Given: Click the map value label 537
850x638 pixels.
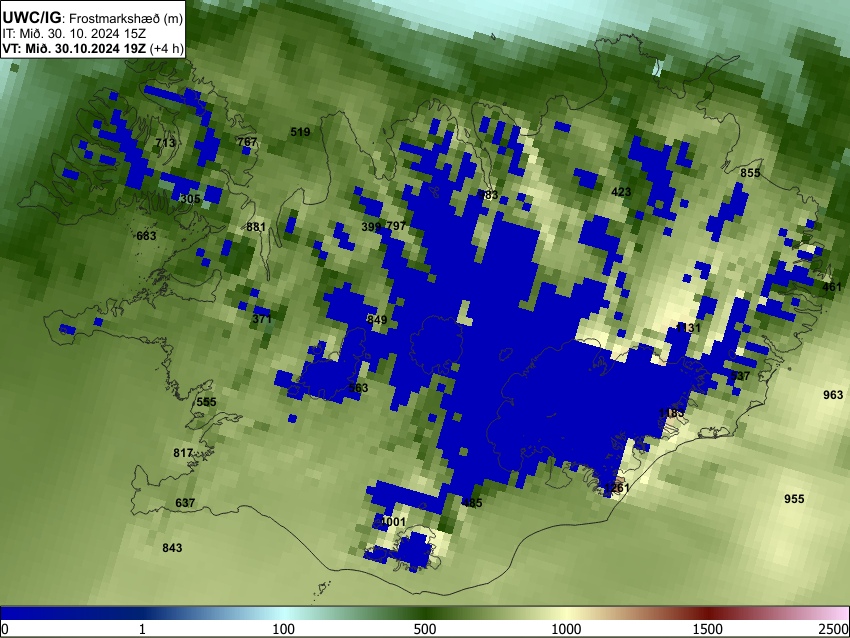Looking at the screenshot, I should coord(740,376).
